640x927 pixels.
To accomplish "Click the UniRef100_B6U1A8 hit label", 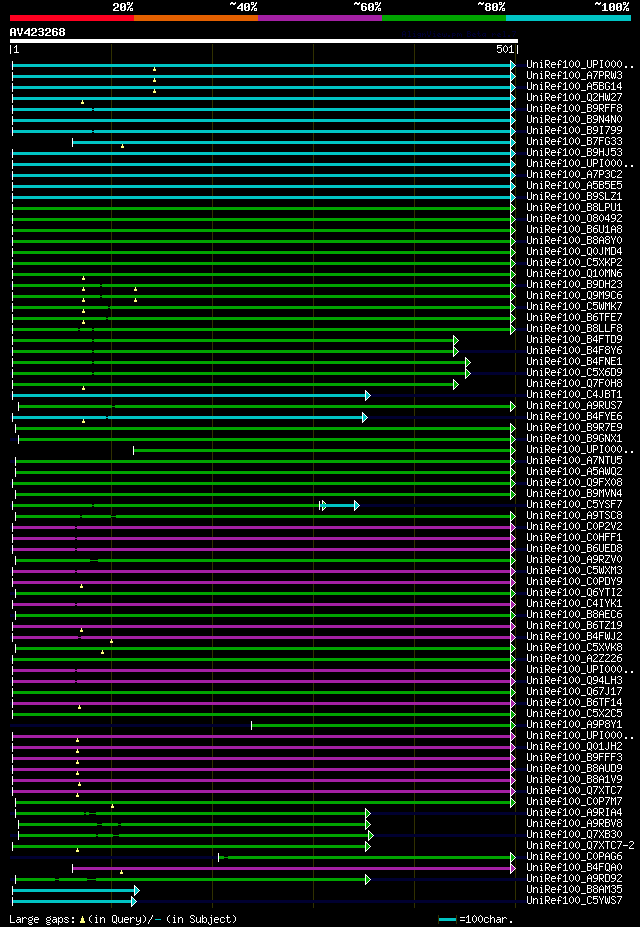I will pyautogui.click(x=574, y=229).
